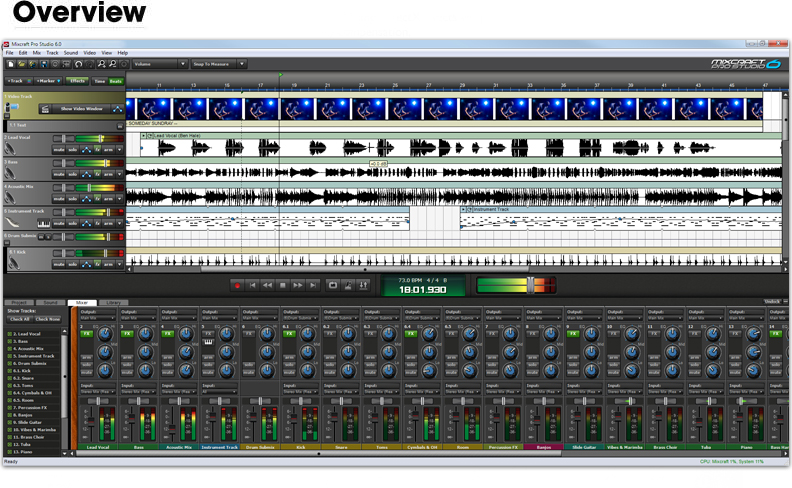Click the Stop playback button
This screenshot has width=792, height=488.
click(x=283, y=285)
